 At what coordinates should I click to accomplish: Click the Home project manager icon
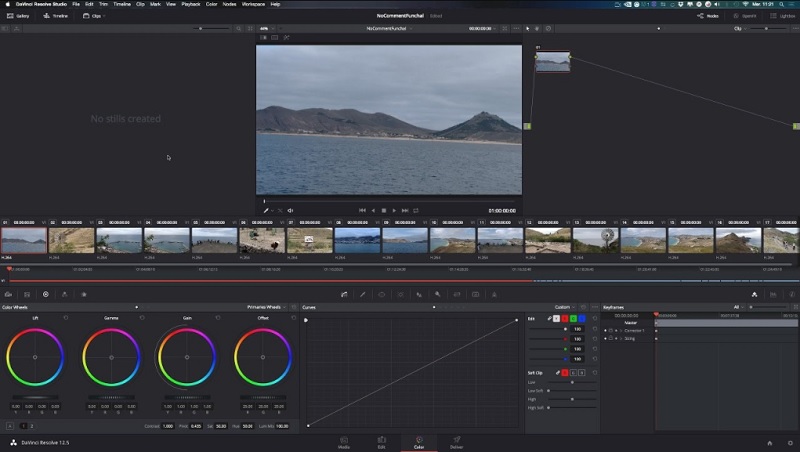tap(769, 443)
